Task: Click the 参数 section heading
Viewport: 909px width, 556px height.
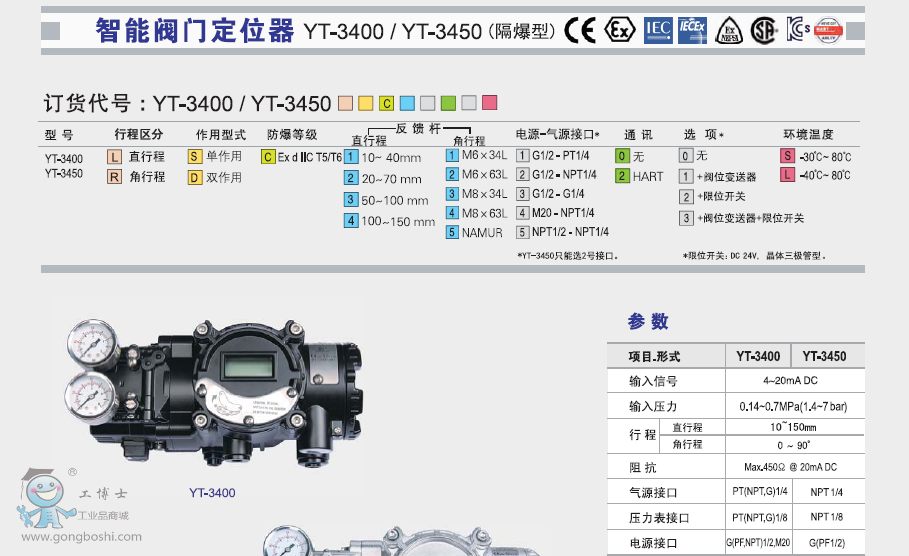Action: pyautogui.click(x=648, y=321)
